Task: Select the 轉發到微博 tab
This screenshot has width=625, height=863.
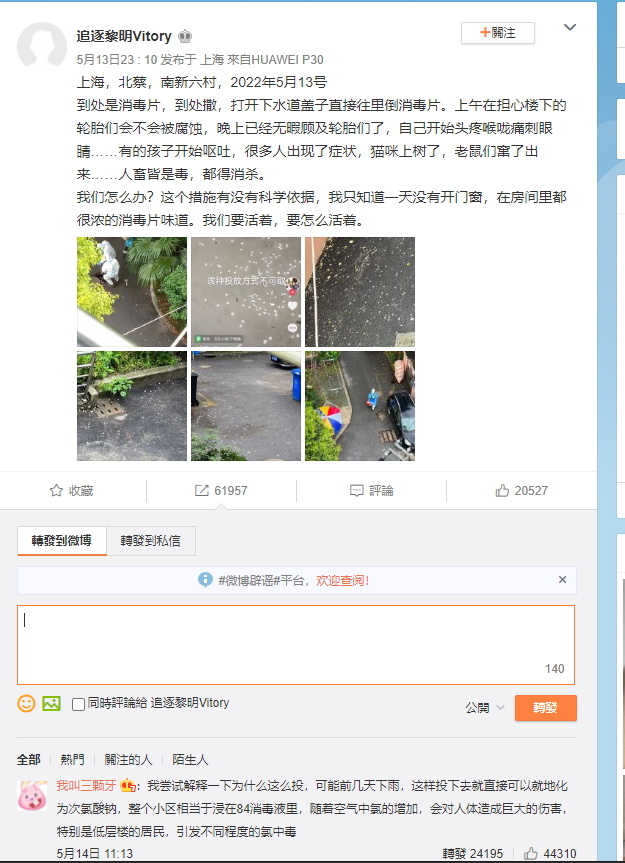Action: (x=62, y=540)
